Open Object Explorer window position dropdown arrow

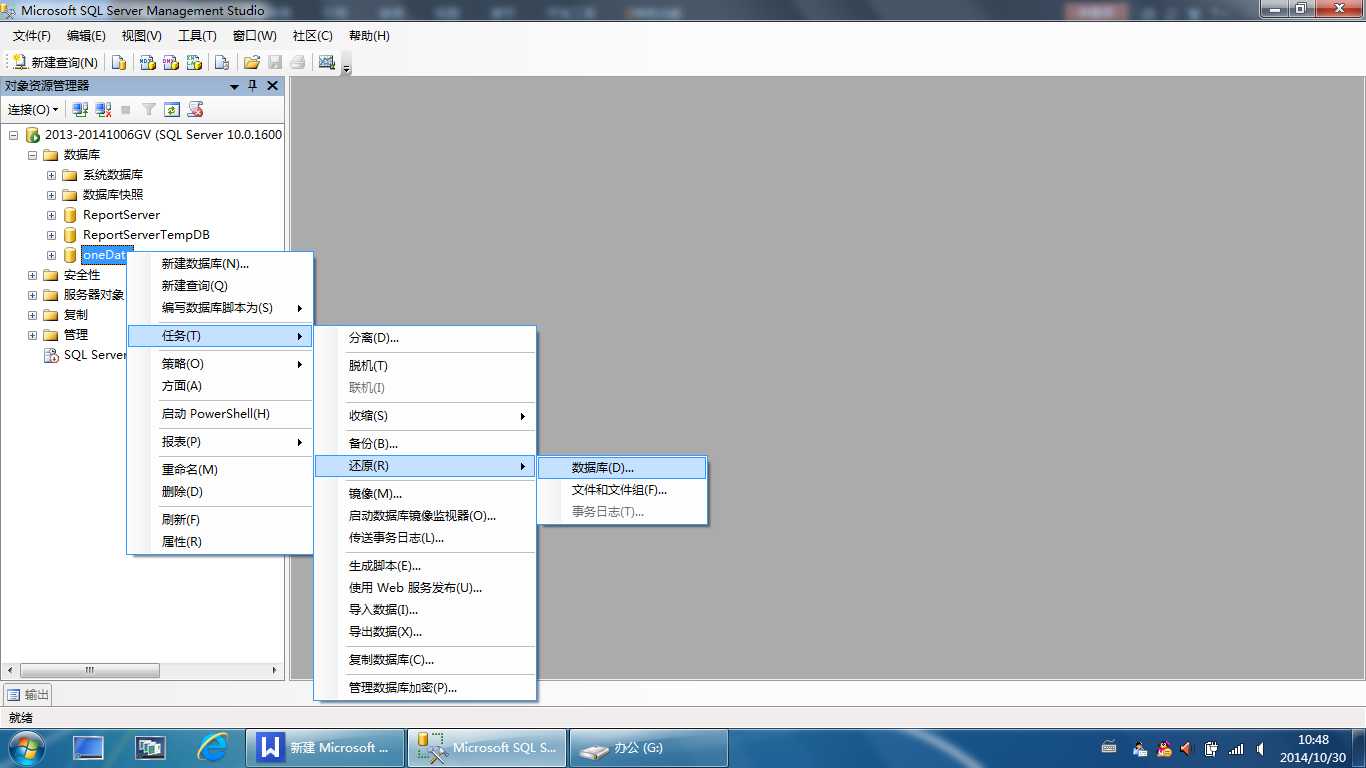point(235,86)
